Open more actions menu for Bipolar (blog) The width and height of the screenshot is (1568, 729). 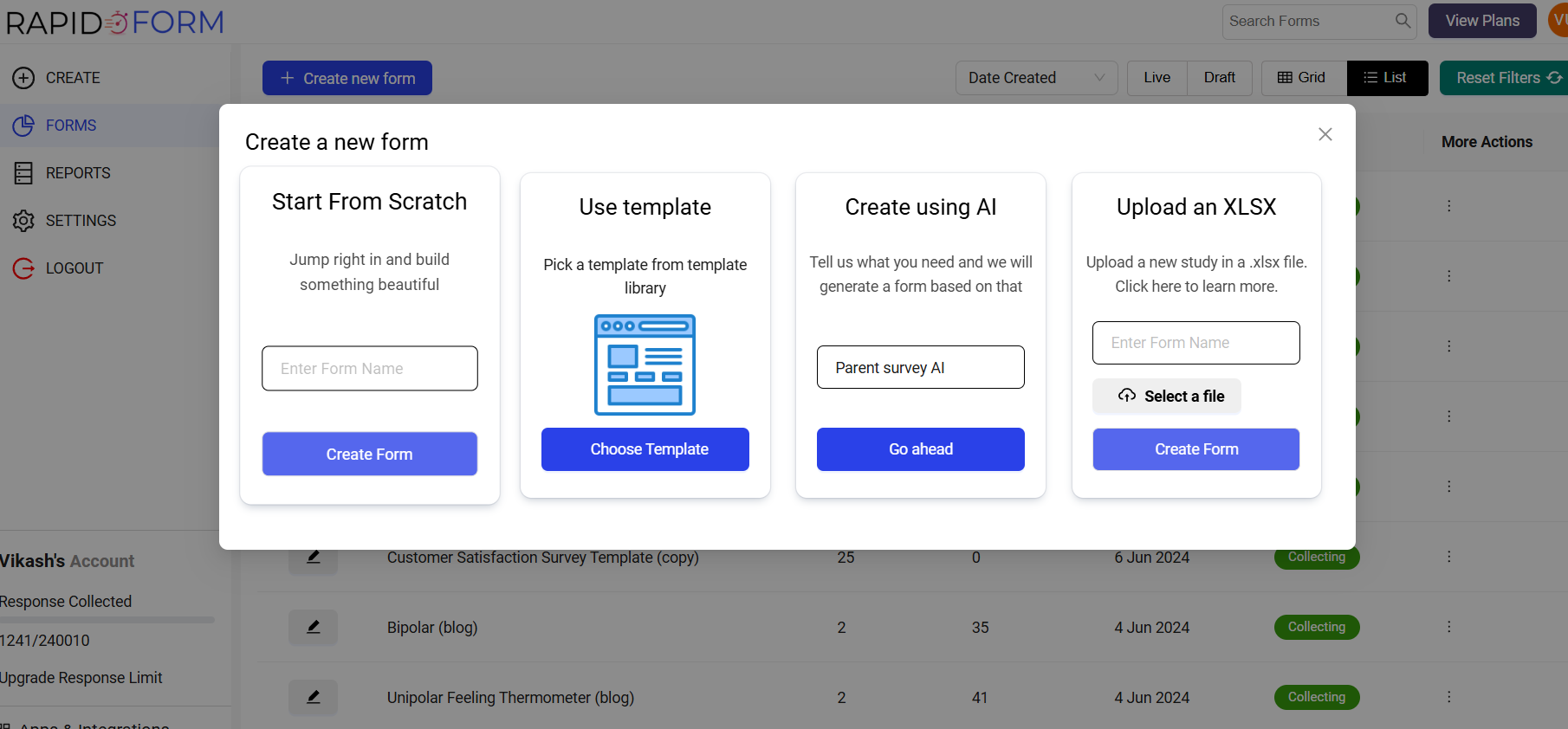(1448, 627)
